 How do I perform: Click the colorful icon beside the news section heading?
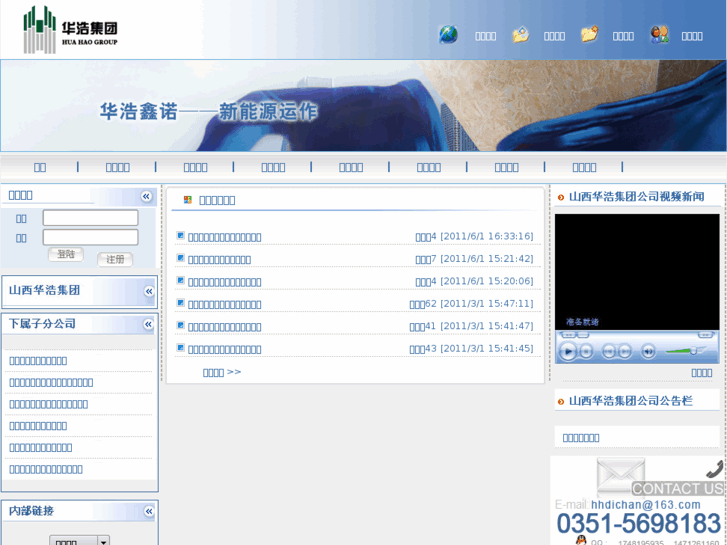(188, 200)
